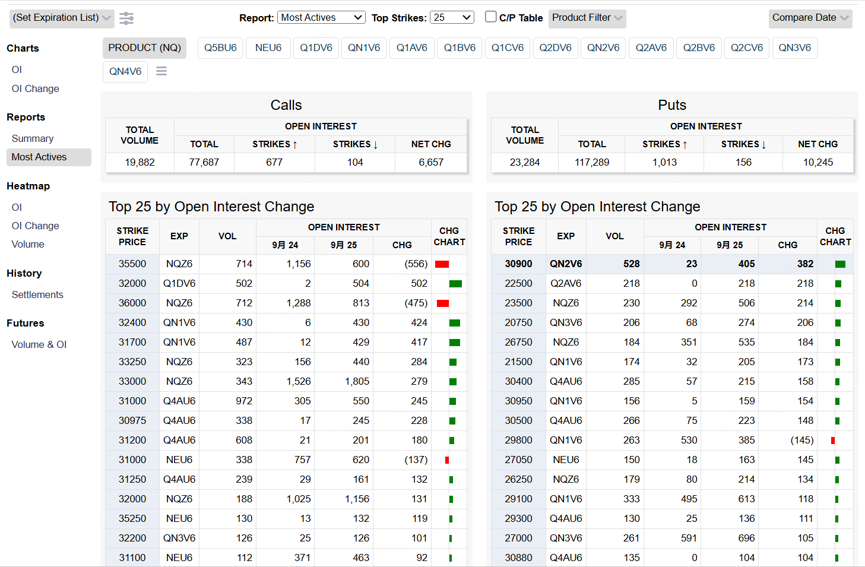Expand the Product Filter dropdown

pyautogui.click(x=587, y=18)
